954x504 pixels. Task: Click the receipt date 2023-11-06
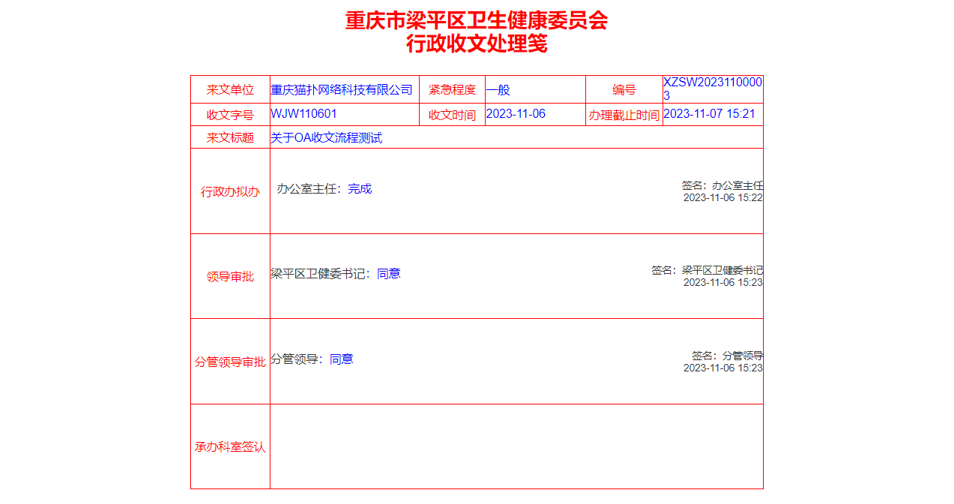click(516, 114)
